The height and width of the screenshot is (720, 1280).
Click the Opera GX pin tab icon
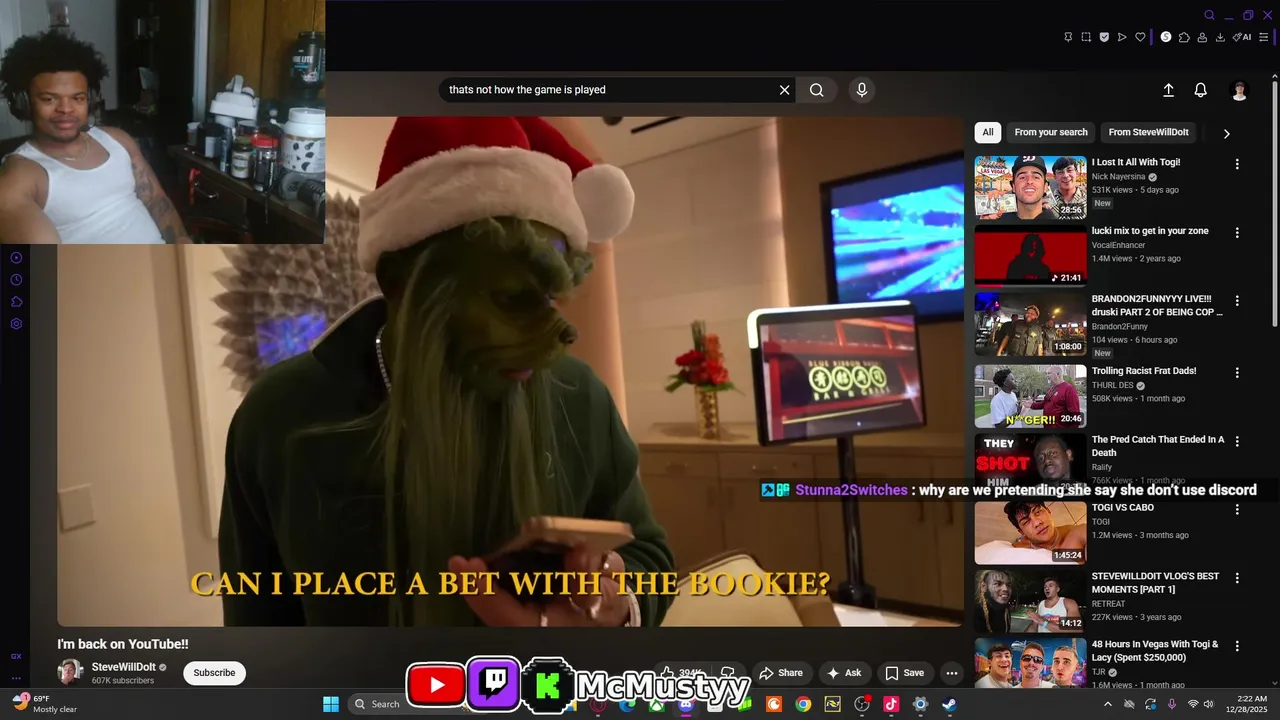coord(1068,37)
